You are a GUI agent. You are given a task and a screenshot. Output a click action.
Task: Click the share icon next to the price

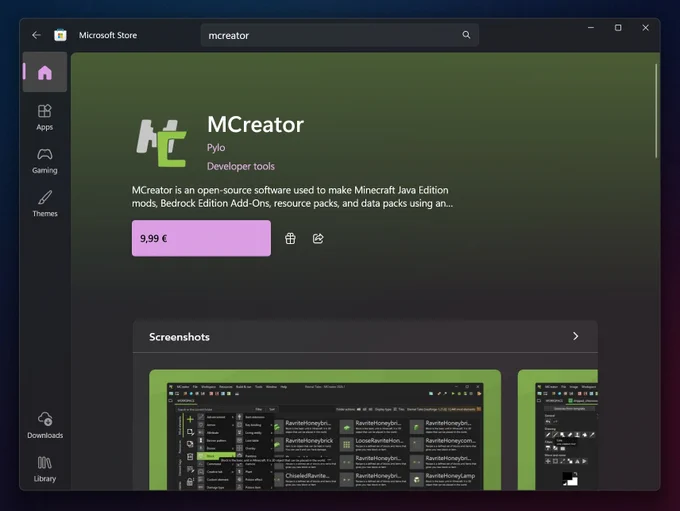tap(318, 239)
